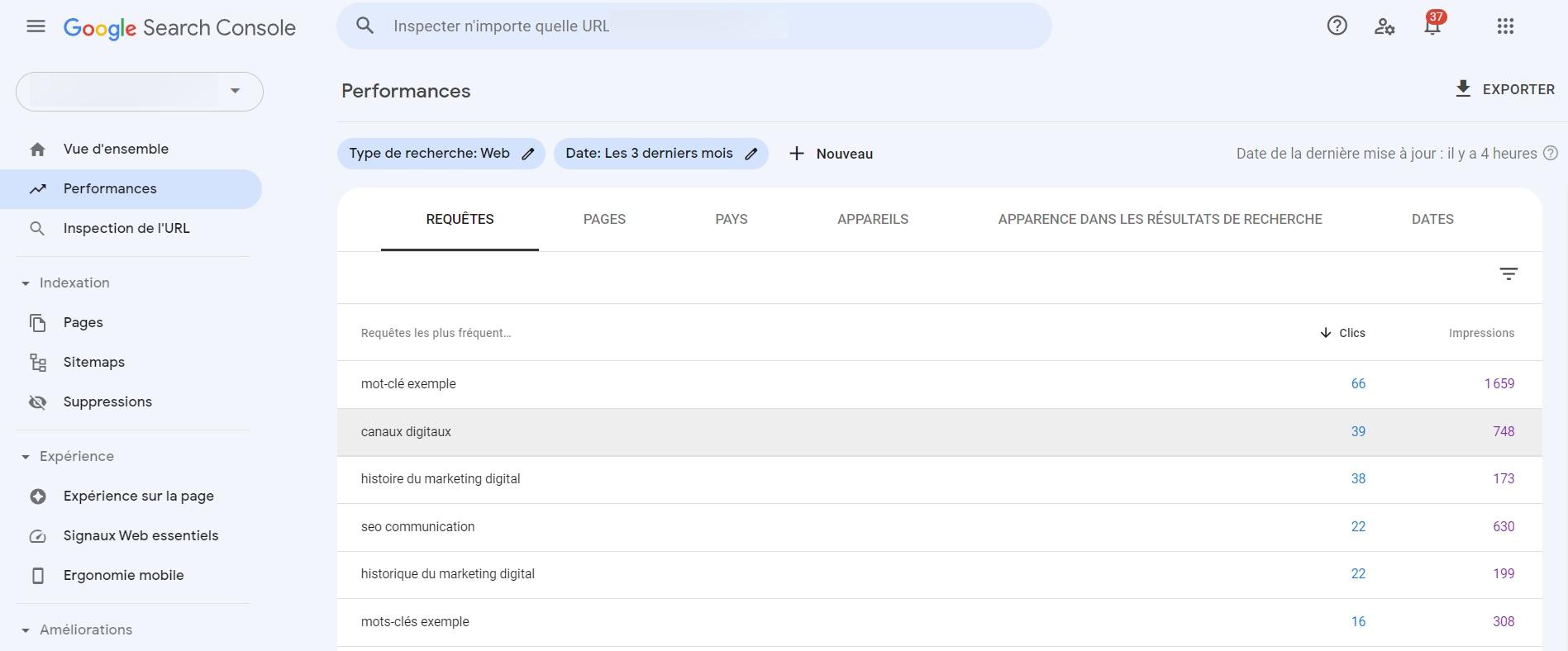This screenshot has height=651, width=1568.
Task: Click the download icon next to Exporter
Action: click(x=1463, y=89)
